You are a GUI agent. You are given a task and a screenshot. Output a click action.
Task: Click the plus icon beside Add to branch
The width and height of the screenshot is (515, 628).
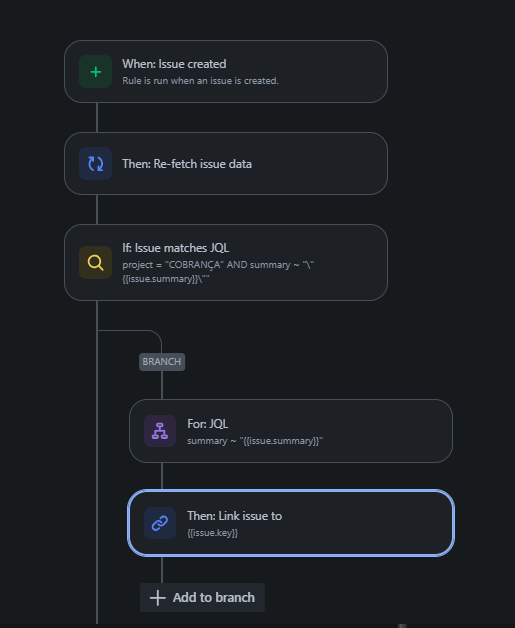click(158, 598)
